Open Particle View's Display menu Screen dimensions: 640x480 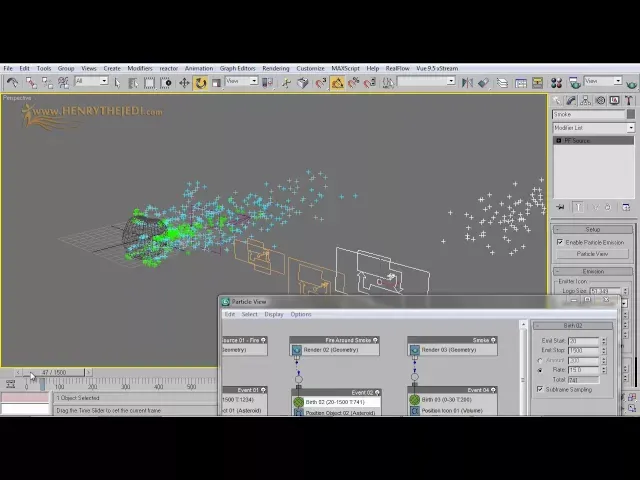(x=273, y=314)
